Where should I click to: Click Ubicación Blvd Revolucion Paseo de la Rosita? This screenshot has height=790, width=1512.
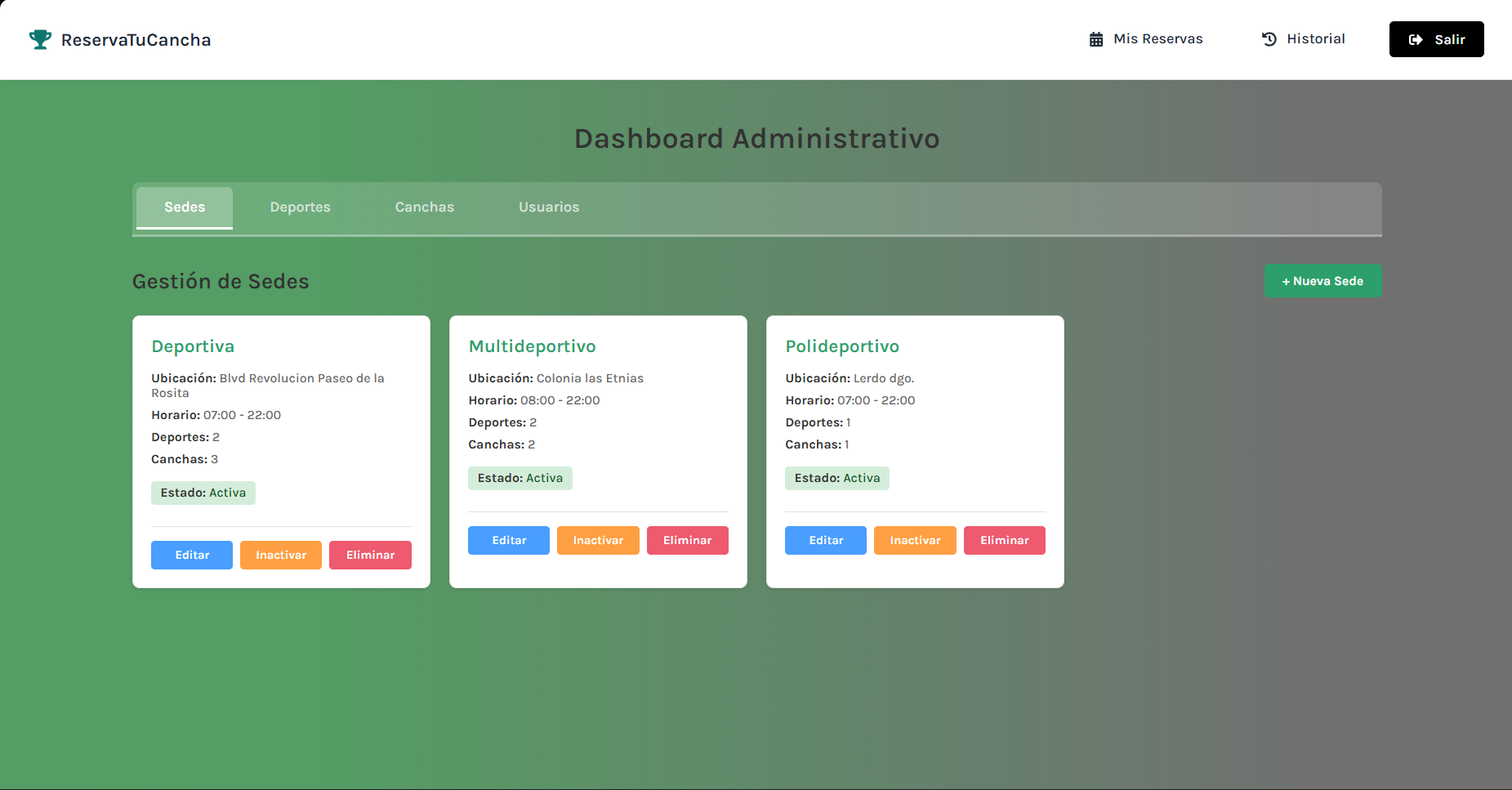[268, 386]
